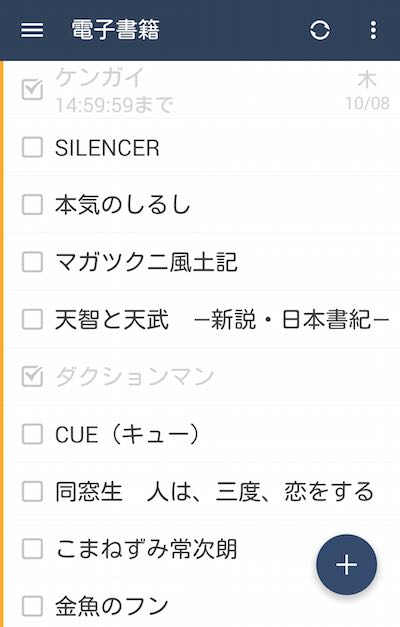Tap the plus floating add button

346,565
